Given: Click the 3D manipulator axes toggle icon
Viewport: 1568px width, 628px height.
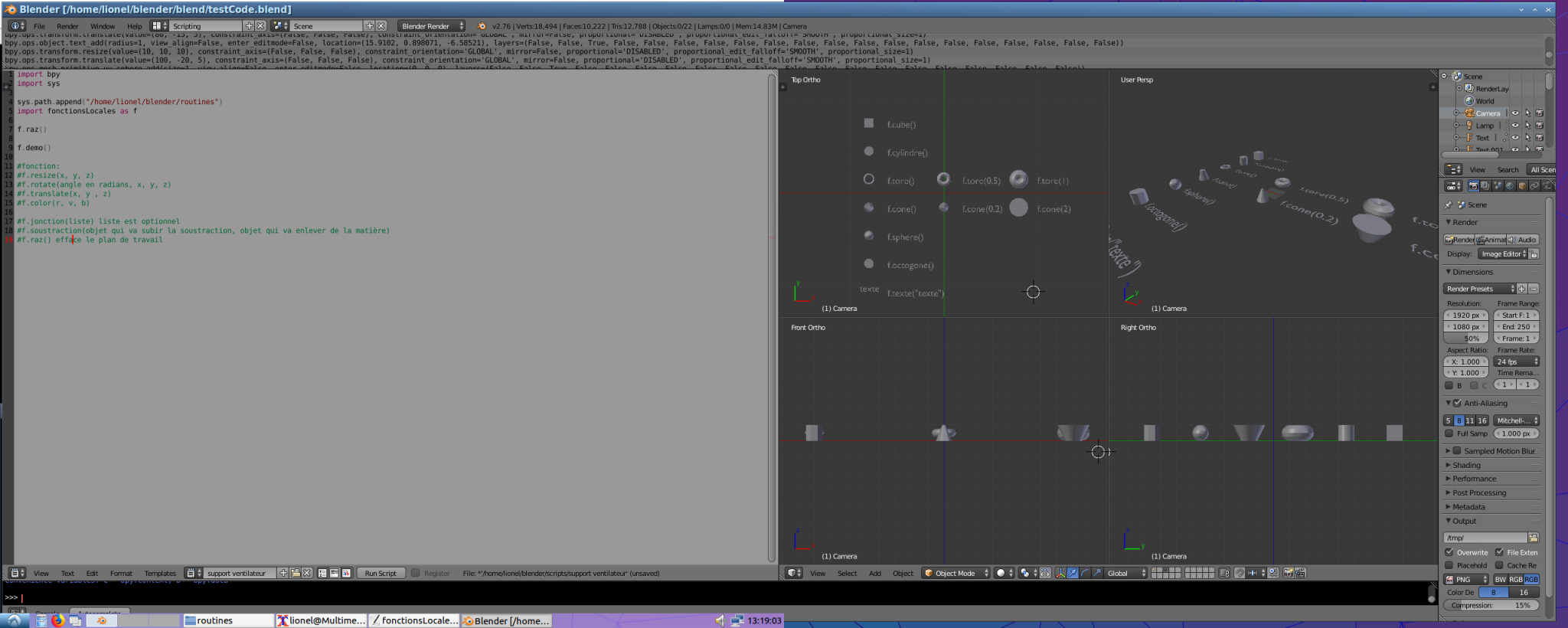Looking at the screenshot, I should 1060,573.
